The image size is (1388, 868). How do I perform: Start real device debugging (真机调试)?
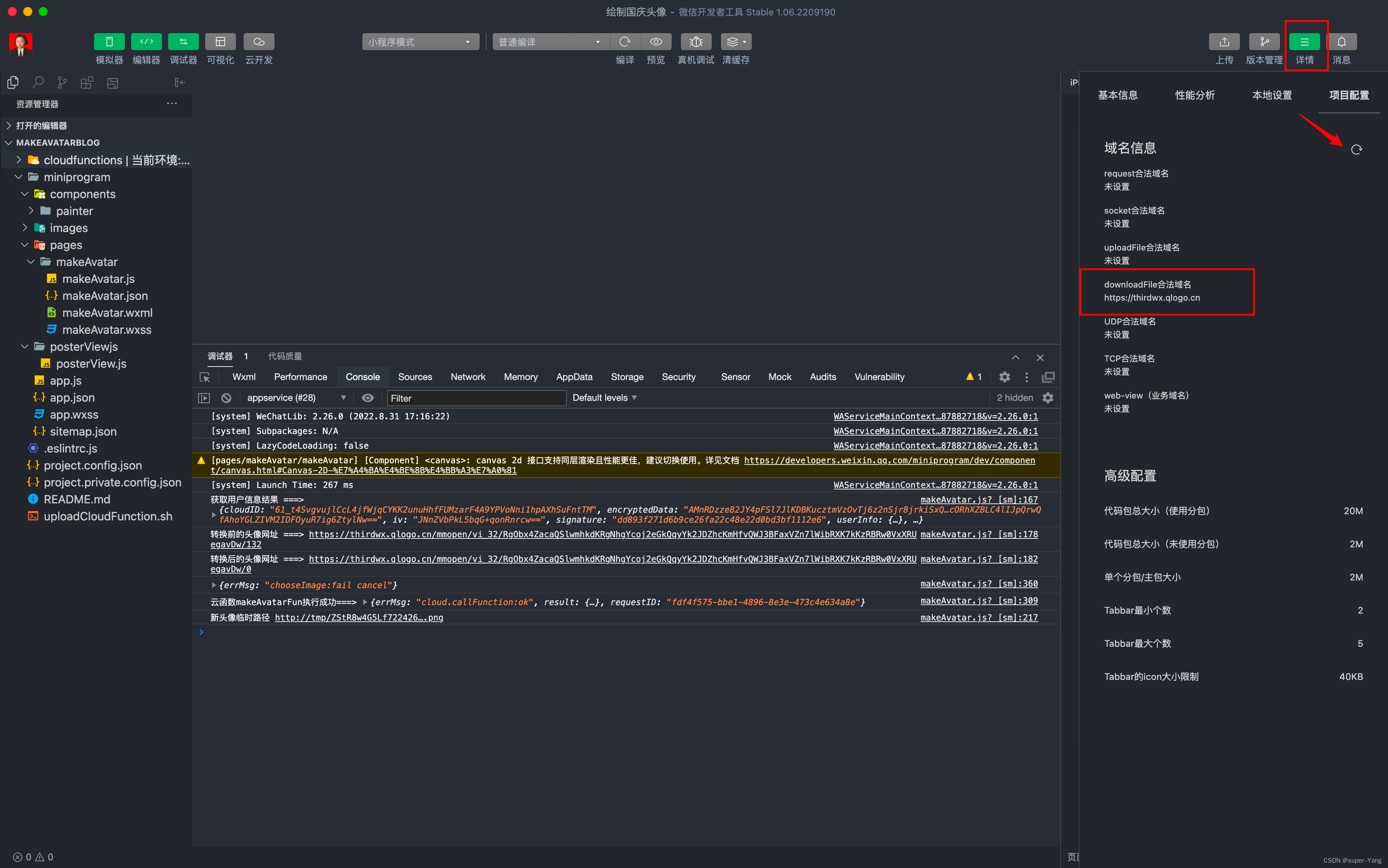696,41
